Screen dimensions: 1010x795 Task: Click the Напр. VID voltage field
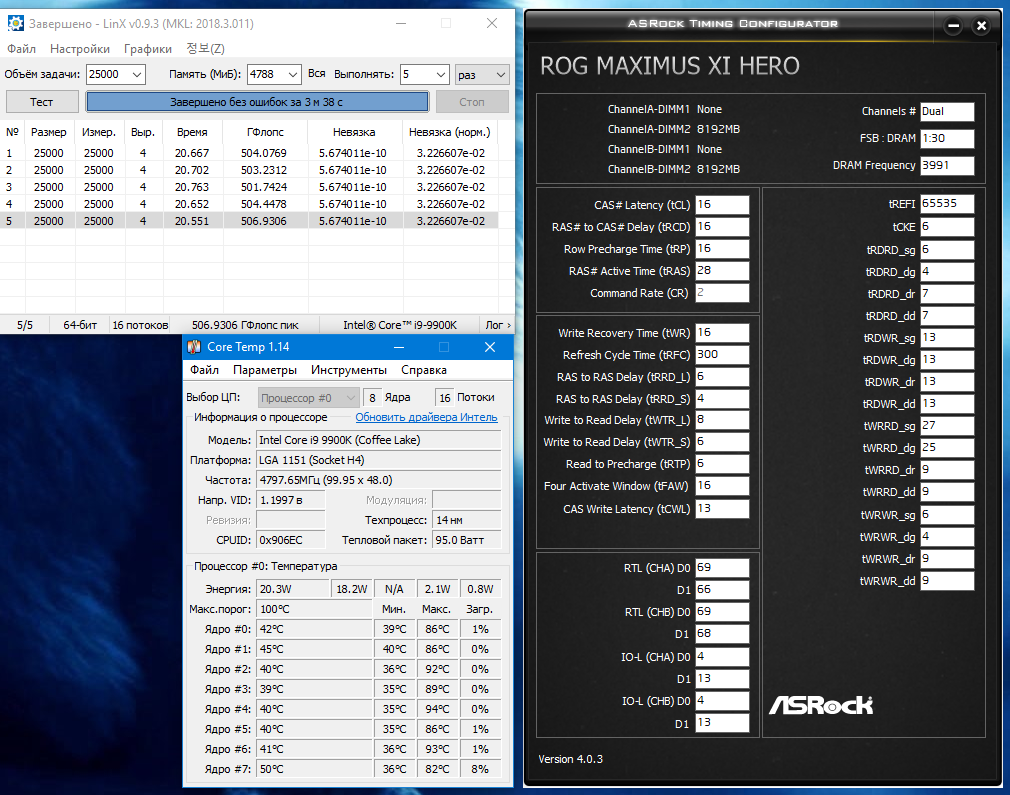[x=291, y=500]
